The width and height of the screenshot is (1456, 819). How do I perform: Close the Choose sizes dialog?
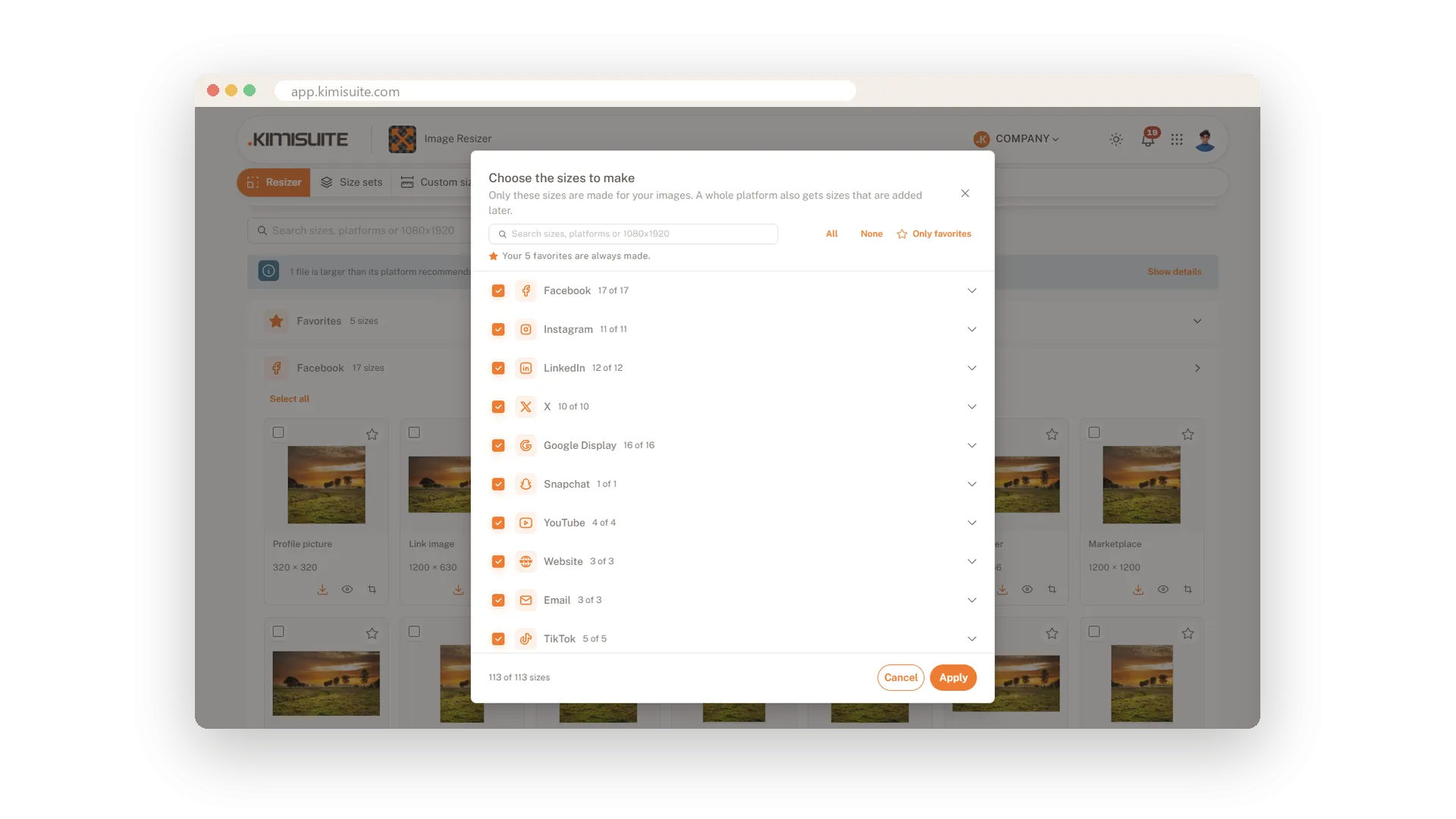point(965,193)
